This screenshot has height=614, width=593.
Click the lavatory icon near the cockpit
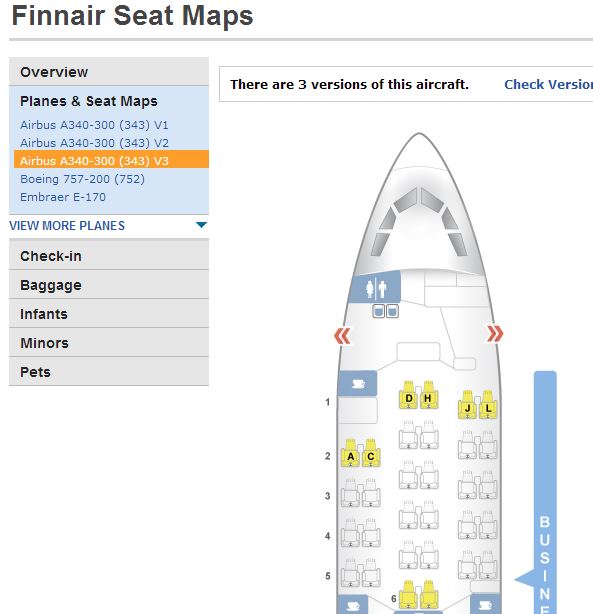[375, 288]
